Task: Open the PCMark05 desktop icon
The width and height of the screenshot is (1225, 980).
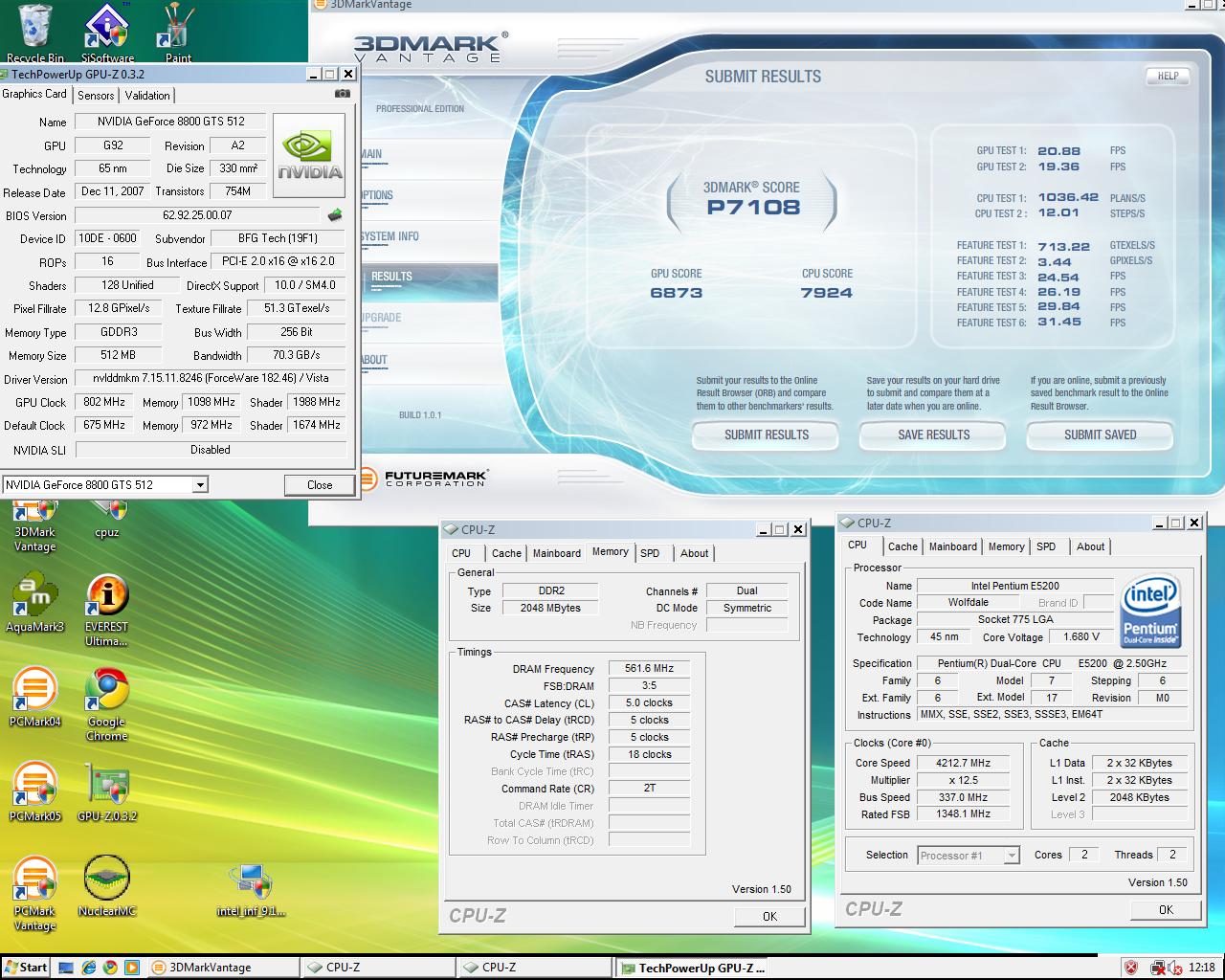Action: (34, 791)
